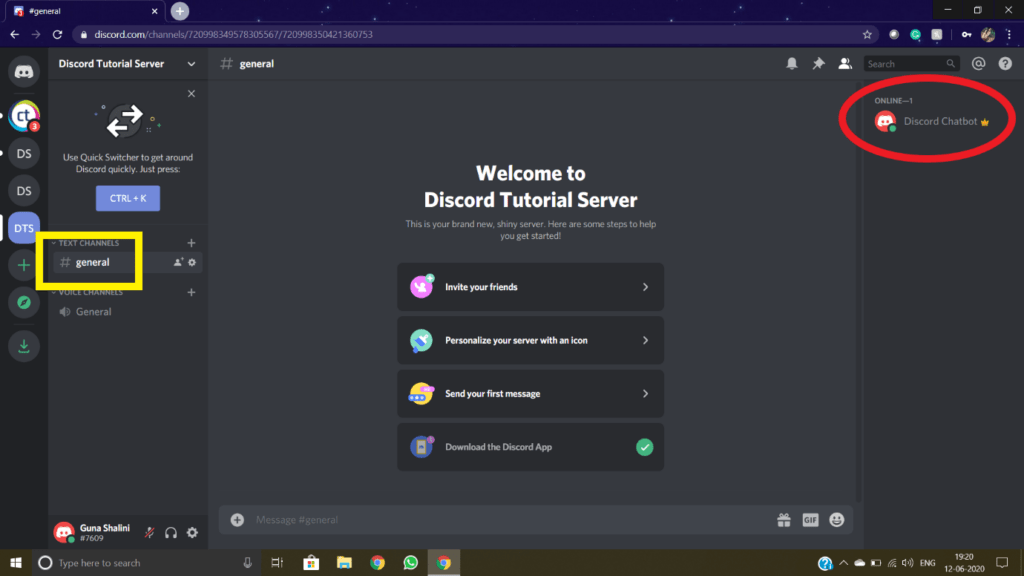Toggle microphone mute in the user panel
Image resolution: width=1024 pixels, height=576 pixels.
pos(150,533)
